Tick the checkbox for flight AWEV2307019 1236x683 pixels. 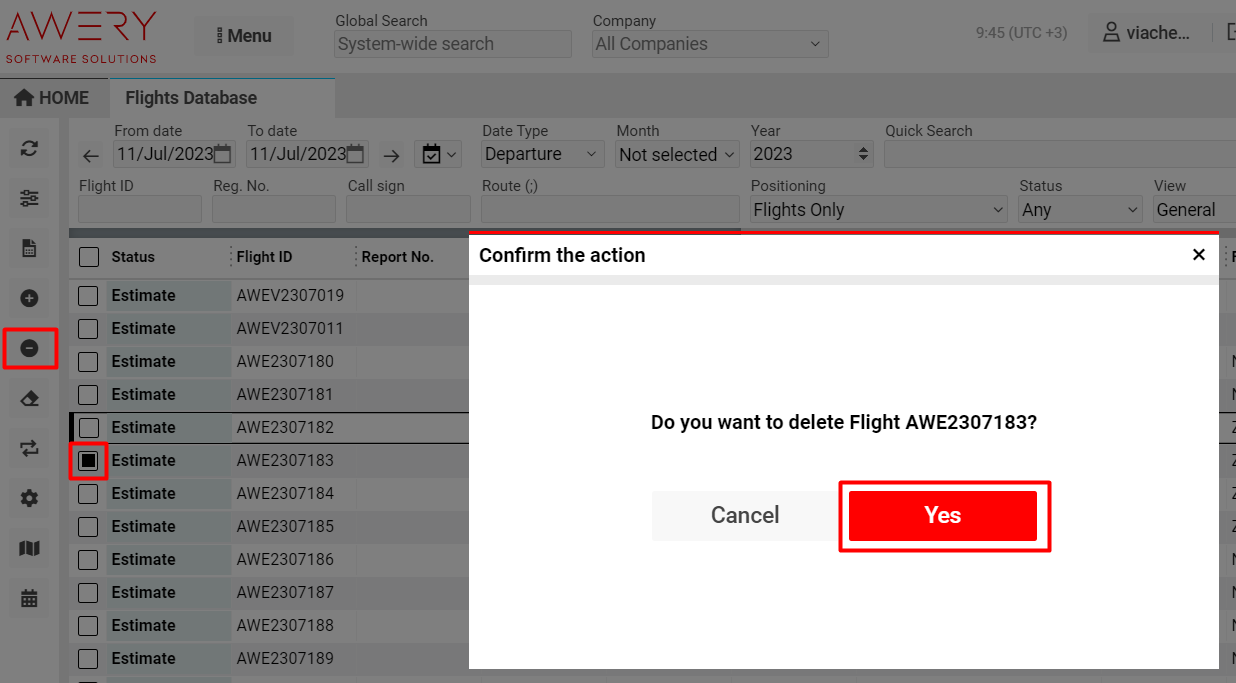pyautogui.click(x=89, y=296)
